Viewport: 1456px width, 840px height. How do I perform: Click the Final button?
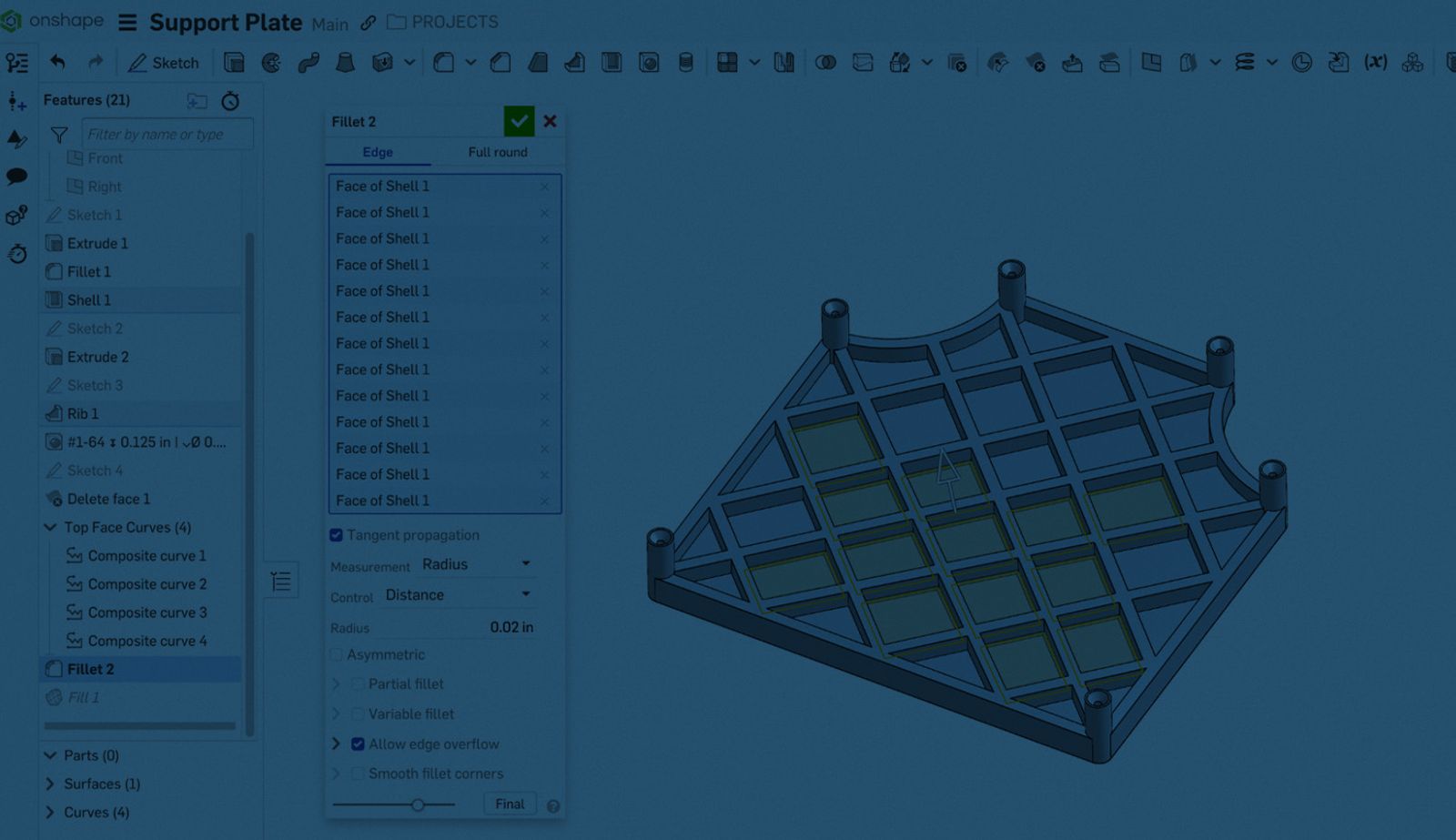(x=510, y=804)
